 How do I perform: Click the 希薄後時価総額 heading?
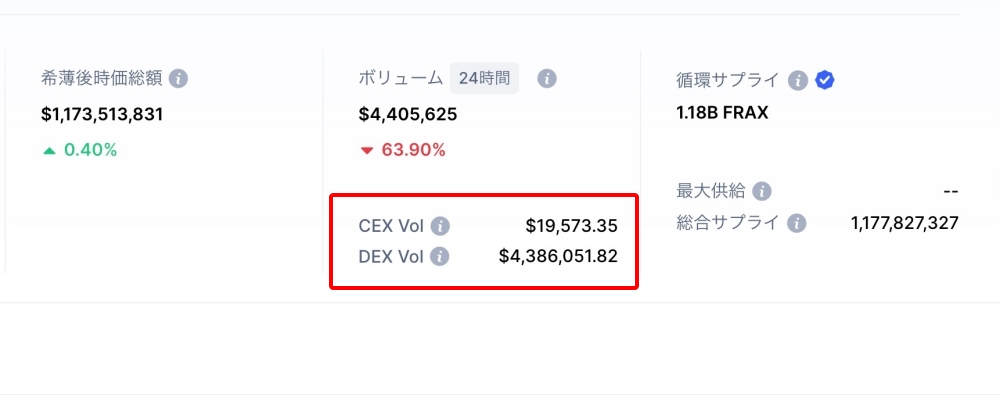click(x=101, y=79)
